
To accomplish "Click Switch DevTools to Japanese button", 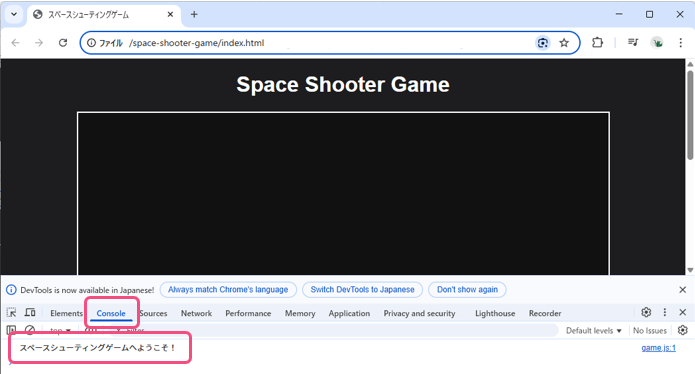I will (362, 290).
